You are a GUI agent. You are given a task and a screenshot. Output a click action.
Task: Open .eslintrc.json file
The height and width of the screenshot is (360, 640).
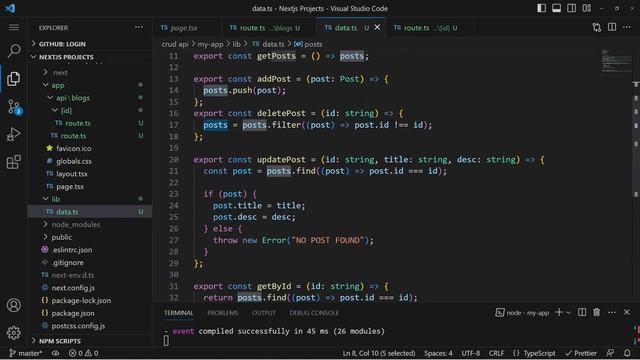point(90,249)
